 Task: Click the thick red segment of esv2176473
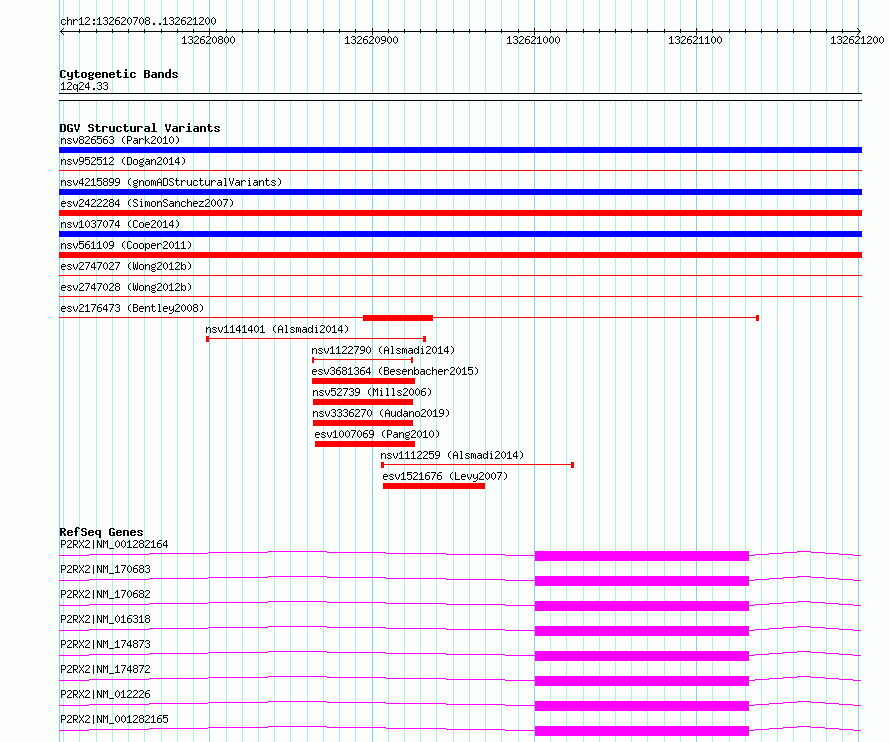398,318
